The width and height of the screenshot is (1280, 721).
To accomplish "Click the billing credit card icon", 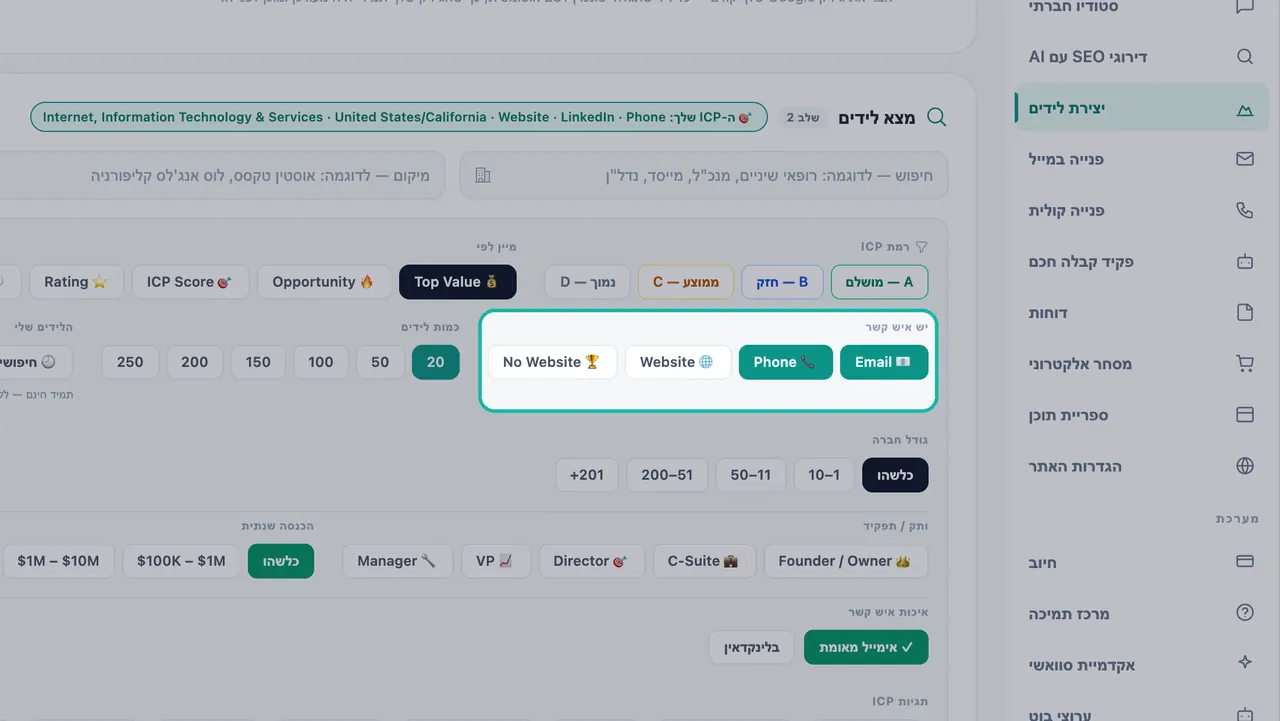I will 1245,562.
